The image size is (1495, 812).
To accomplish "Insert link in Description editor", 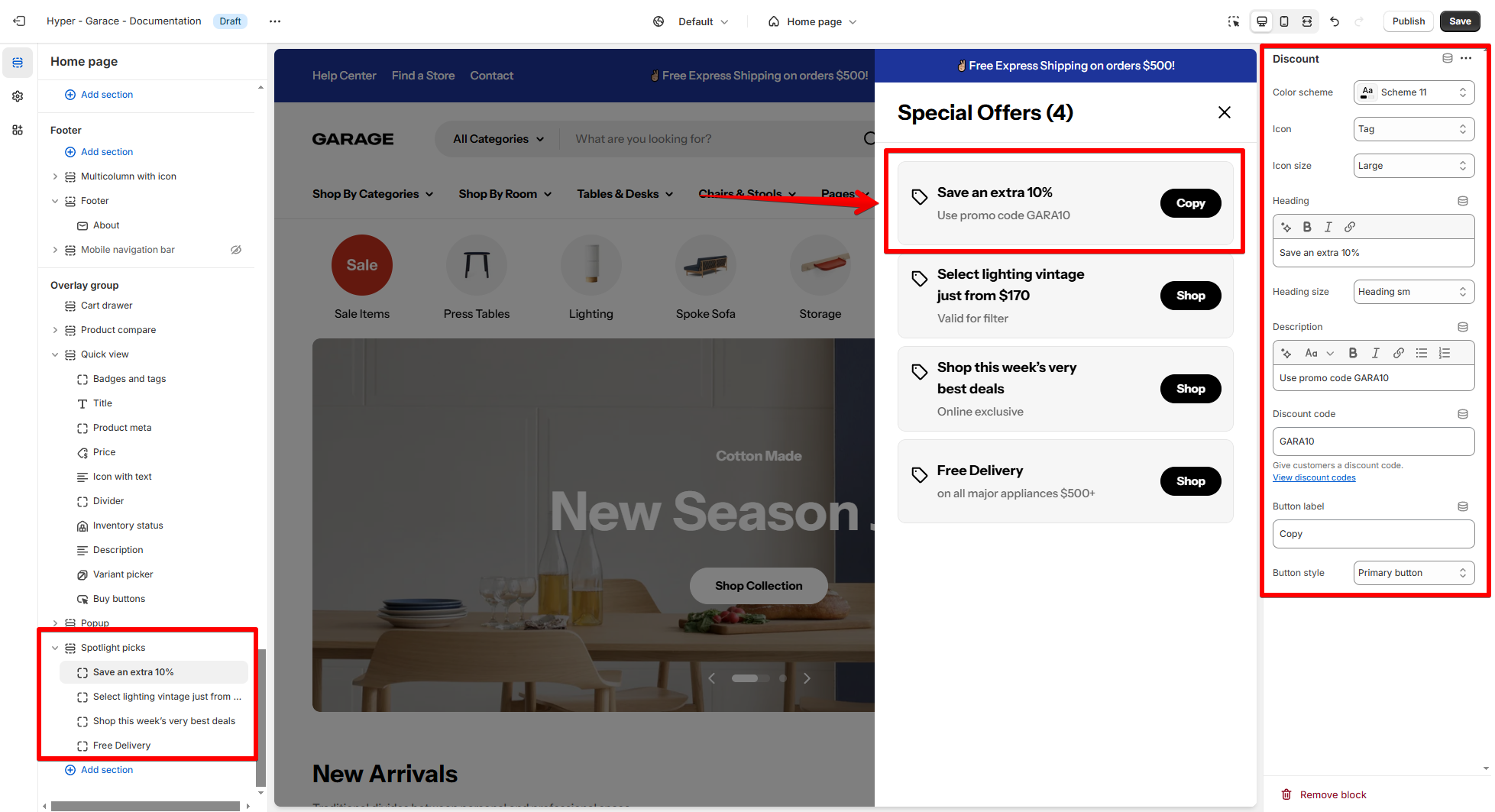I will tap(1399, 353).
